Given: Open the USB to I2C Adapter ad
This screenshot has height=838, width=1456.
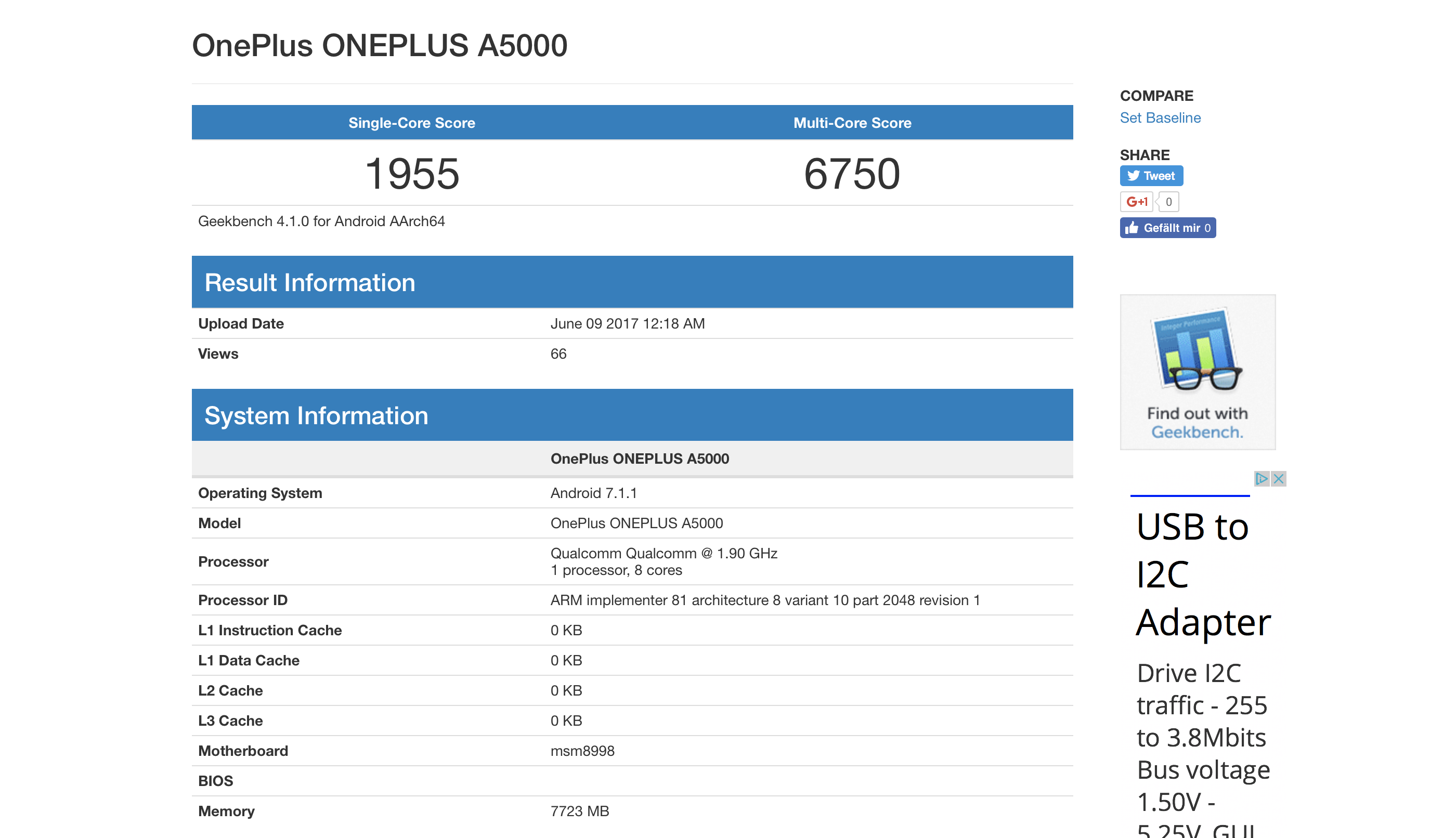Looking at the screenshot, I should [x=1203, y=574].
